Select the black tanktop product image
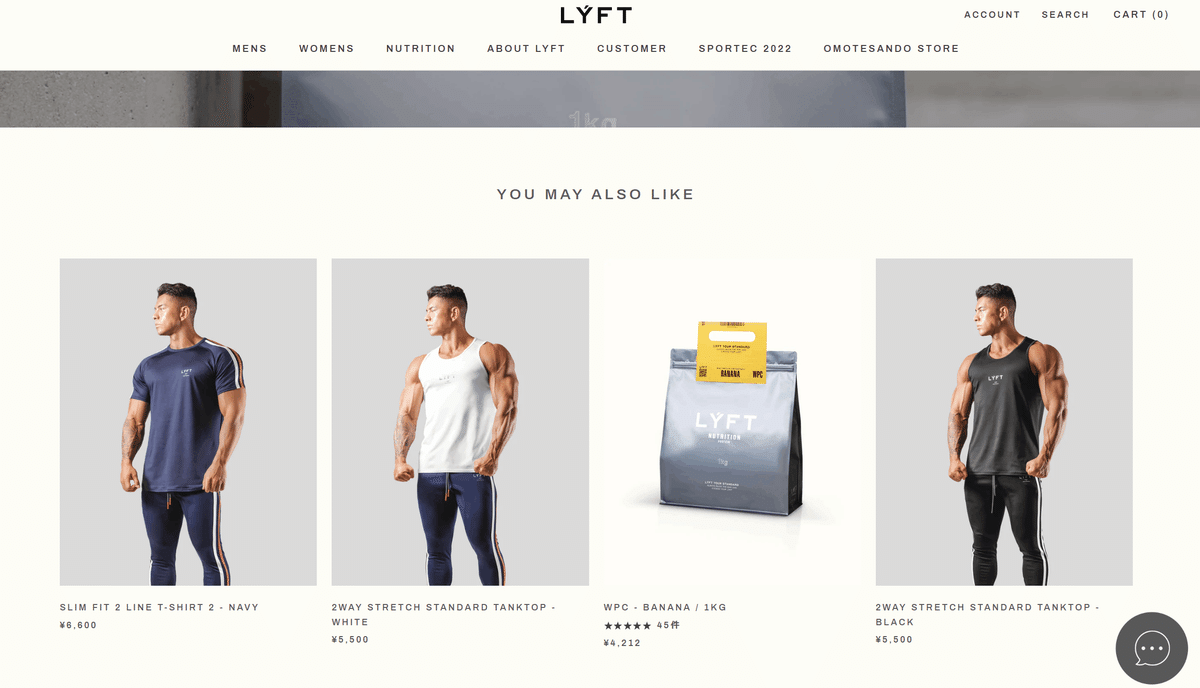1200x688 pixels. tap(1004, 422)
